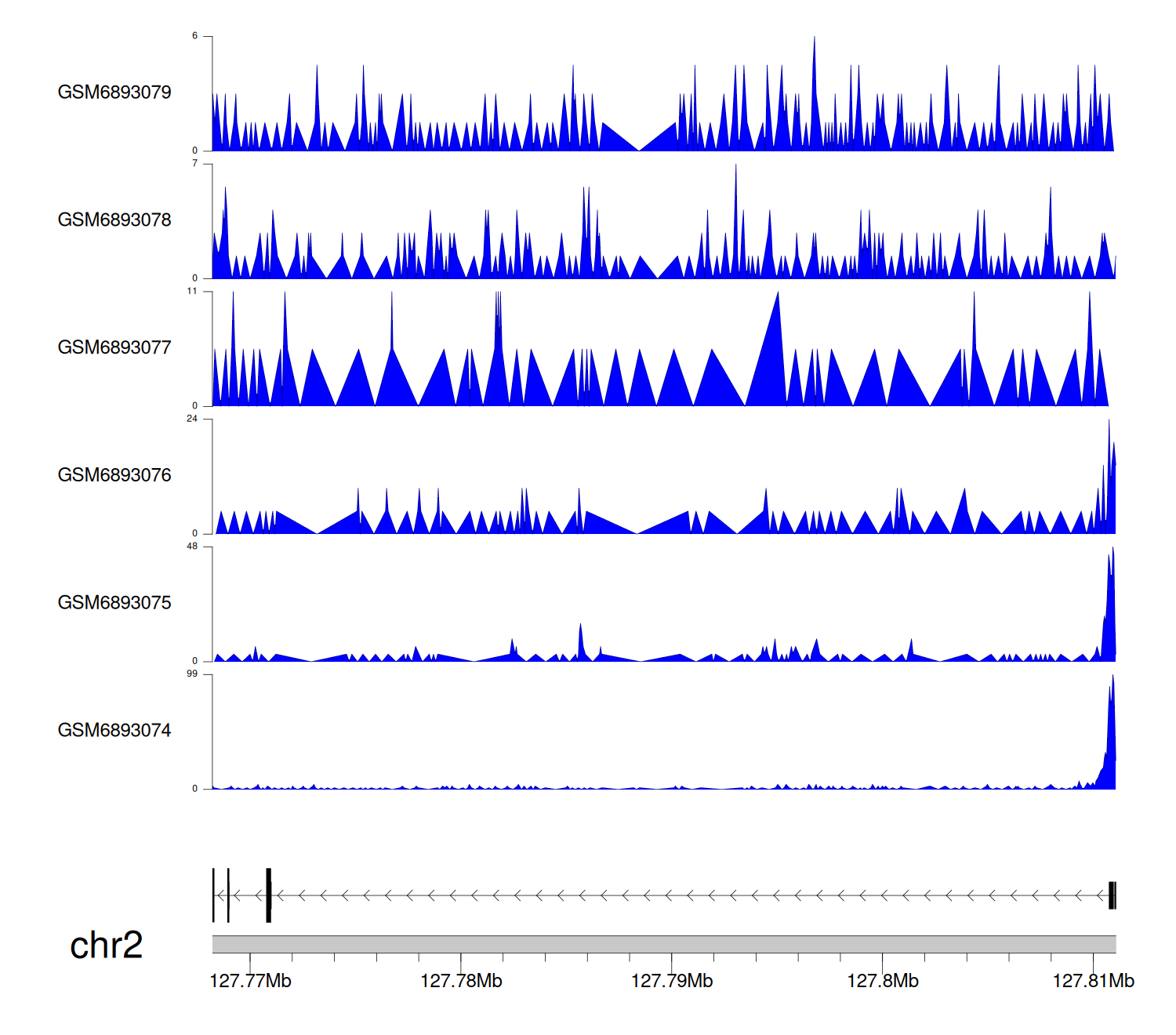Screen dimensions: 1176x1035
Task: Click the 127.79Mb axis label
Action: point(672,982)
